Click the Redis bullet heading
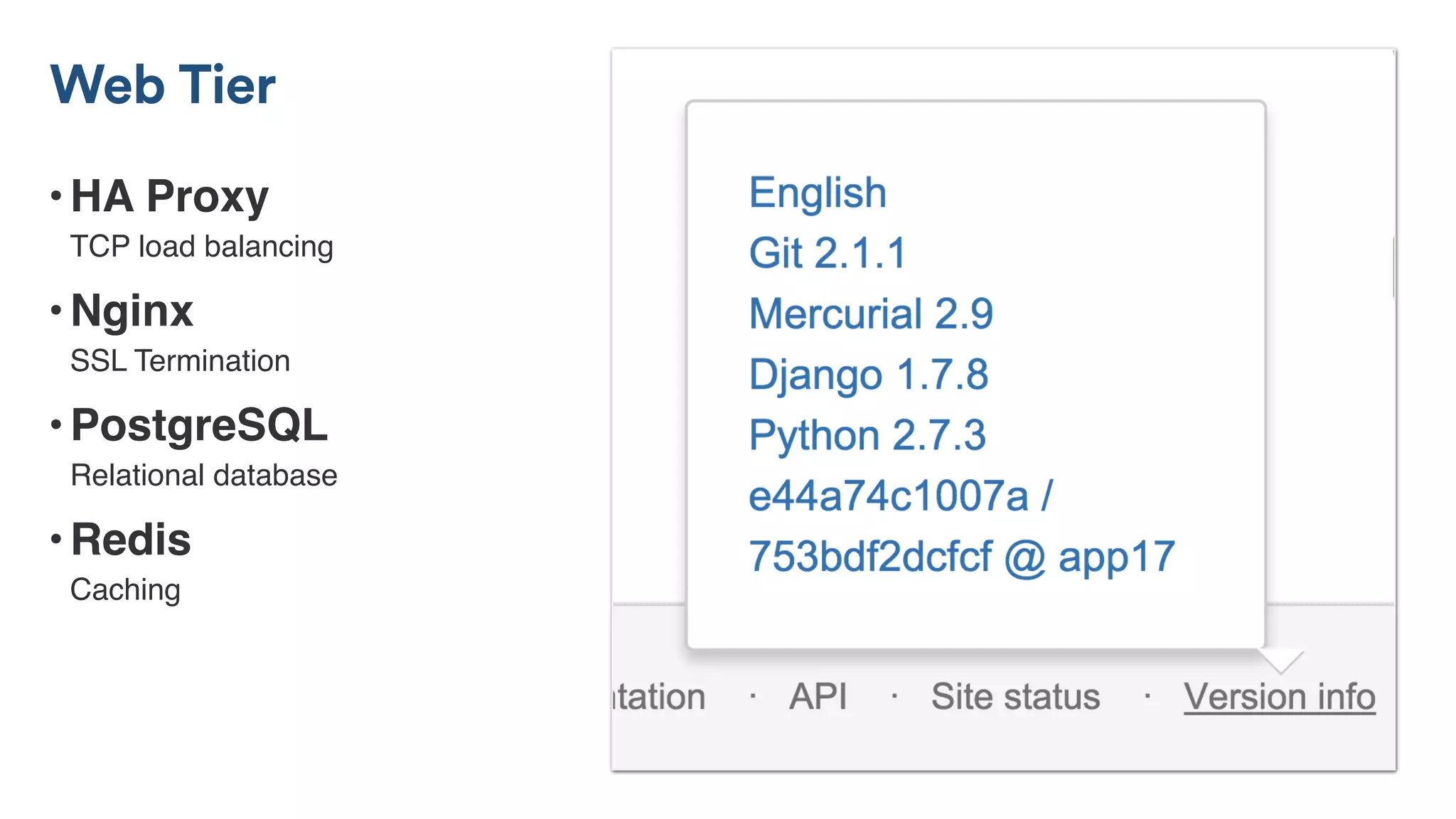 coord(131,540)
